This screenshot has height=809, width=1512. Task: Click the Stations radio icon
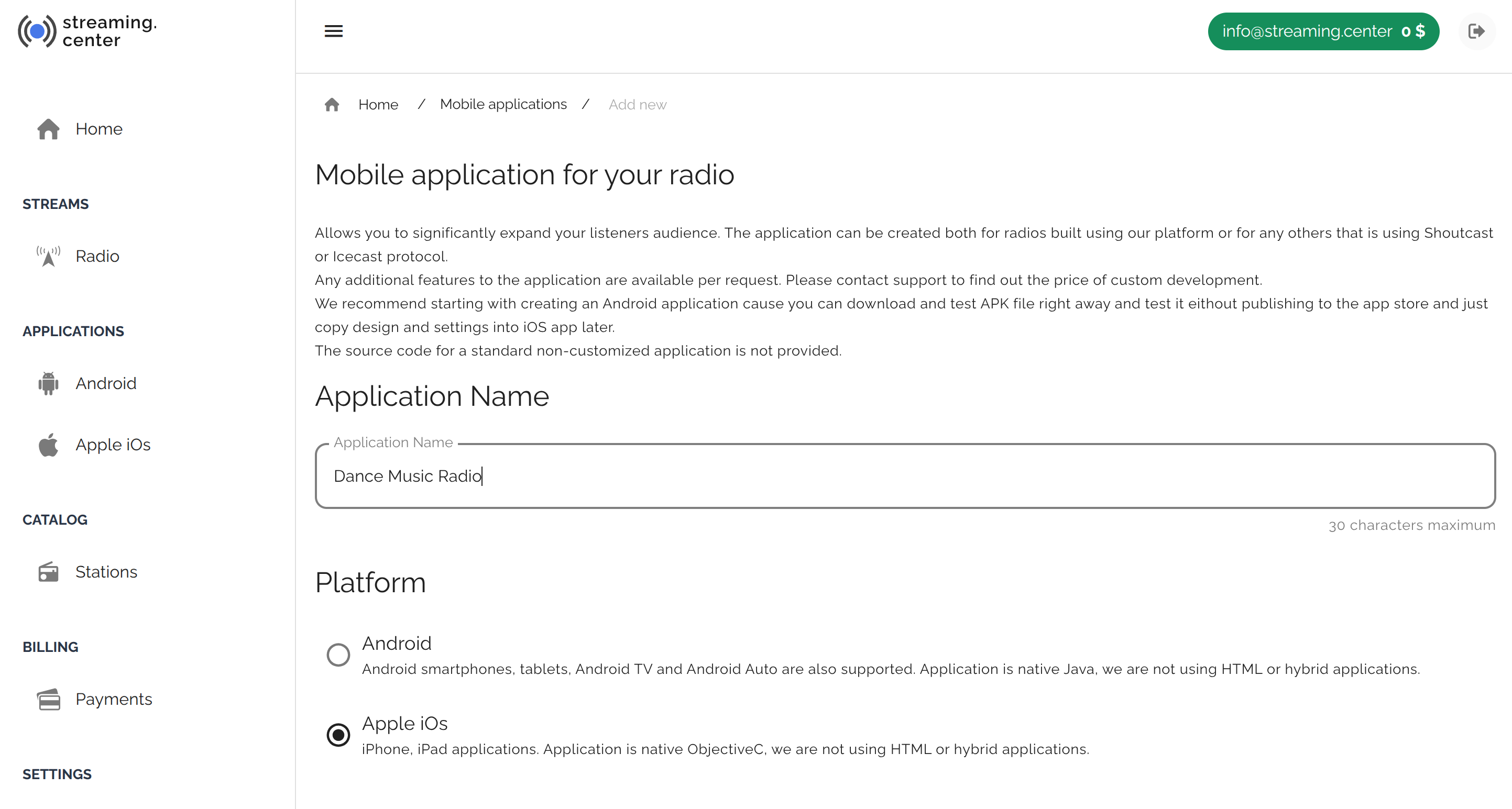[x=48, y=572]
